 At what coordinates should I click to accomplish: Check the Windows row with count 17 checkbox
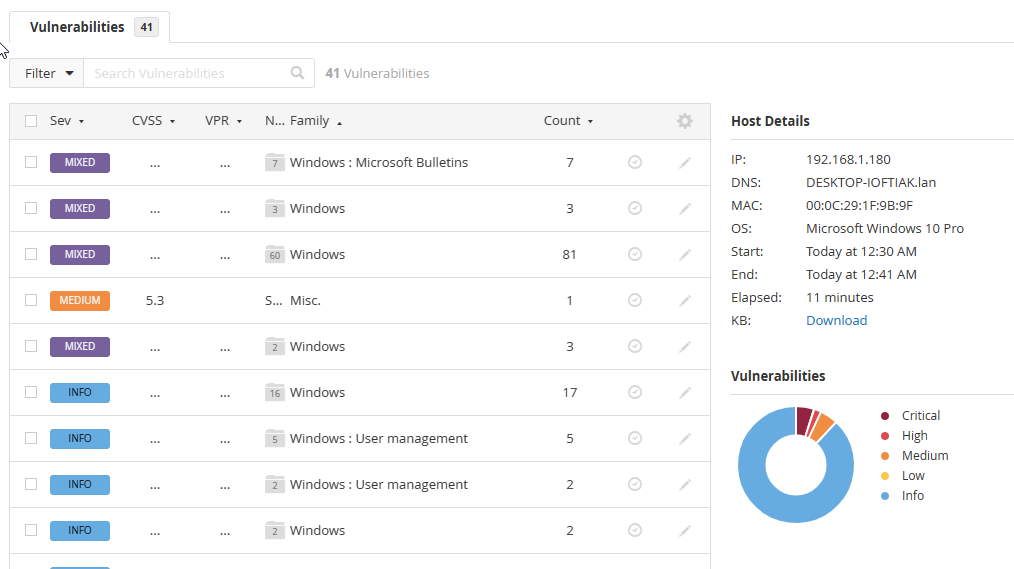point(31,391)
